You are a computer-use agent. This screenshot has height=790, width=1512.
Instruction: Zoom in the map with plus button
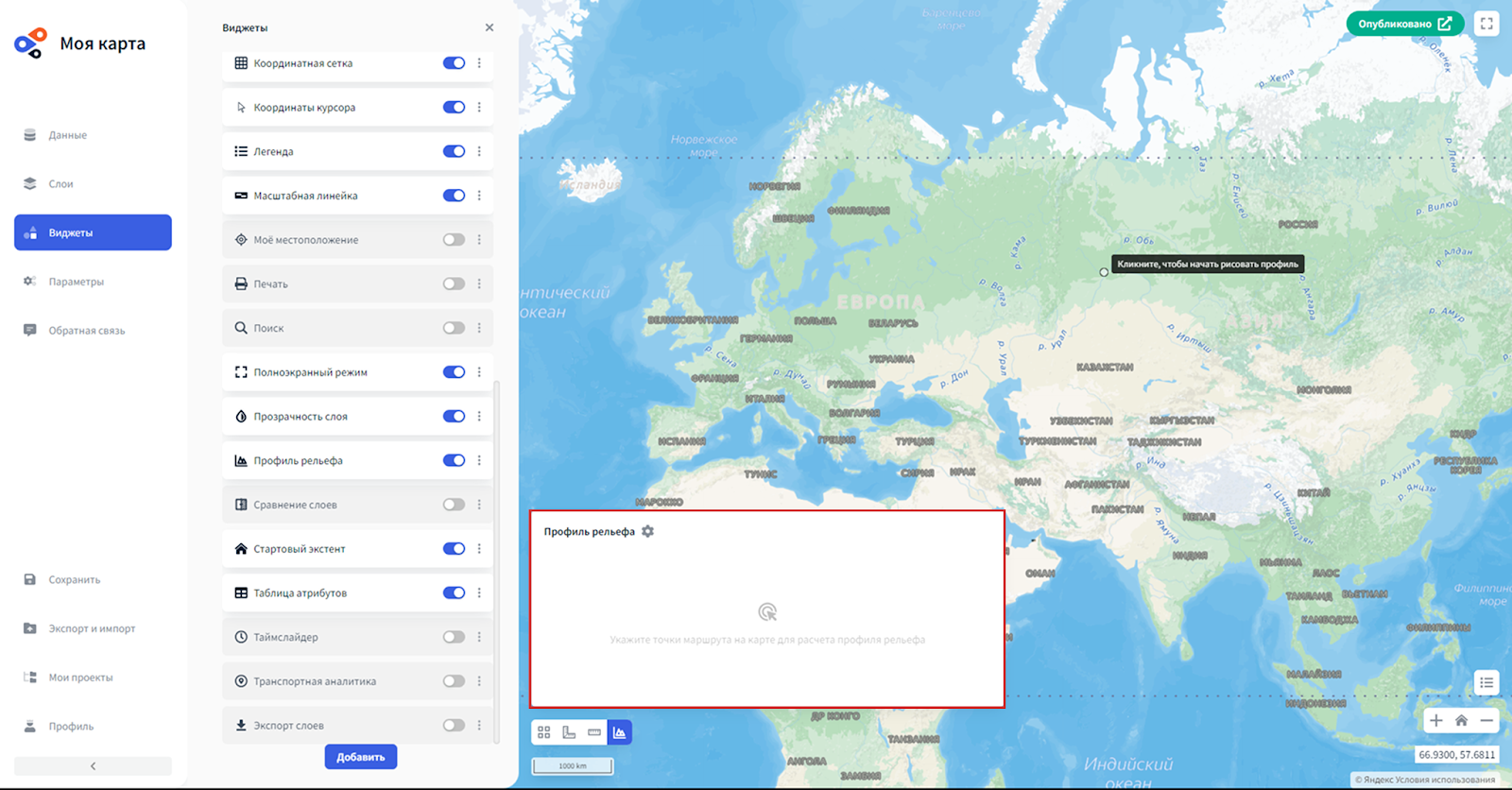(x=1435, y=720)
